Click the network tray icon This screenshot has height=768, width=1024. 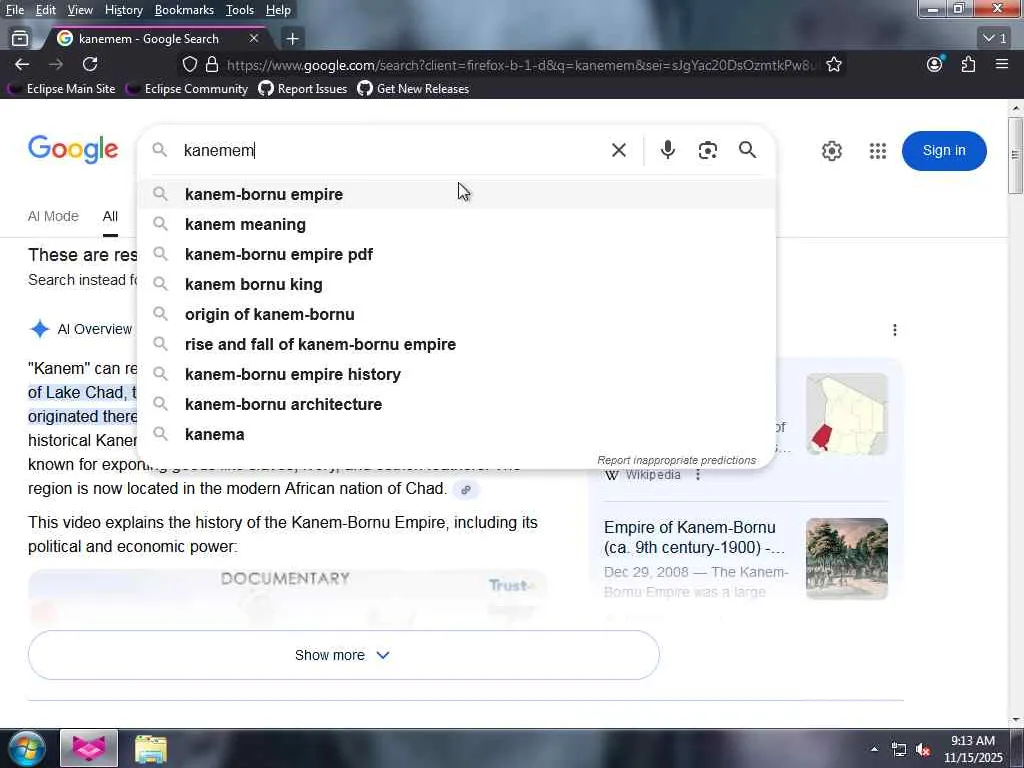pos(899,750)
